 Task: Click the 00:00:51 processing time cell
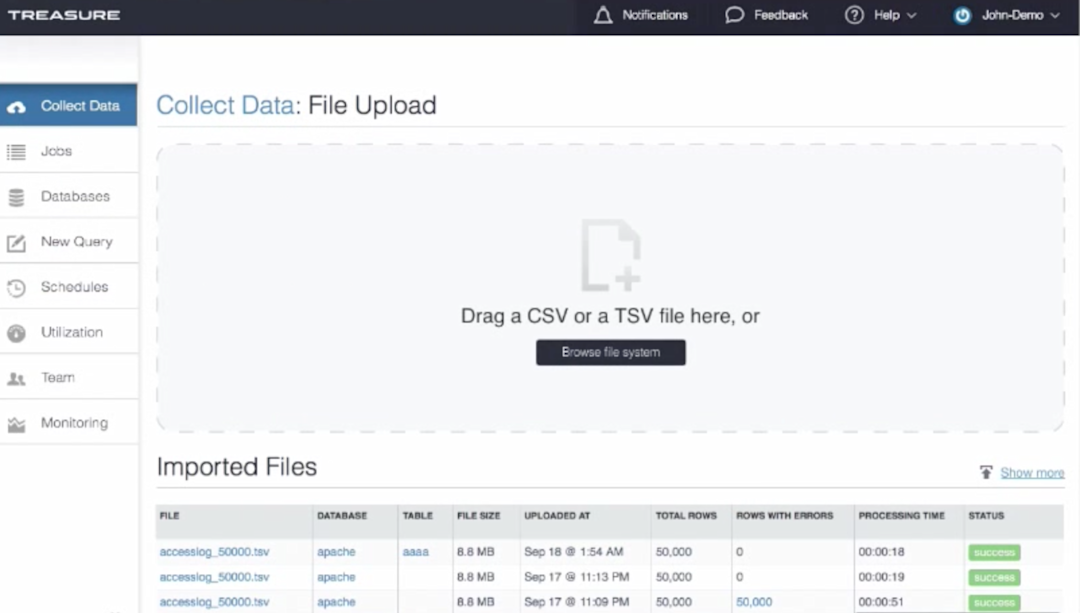pyautogui.click(x=882, y=602)
